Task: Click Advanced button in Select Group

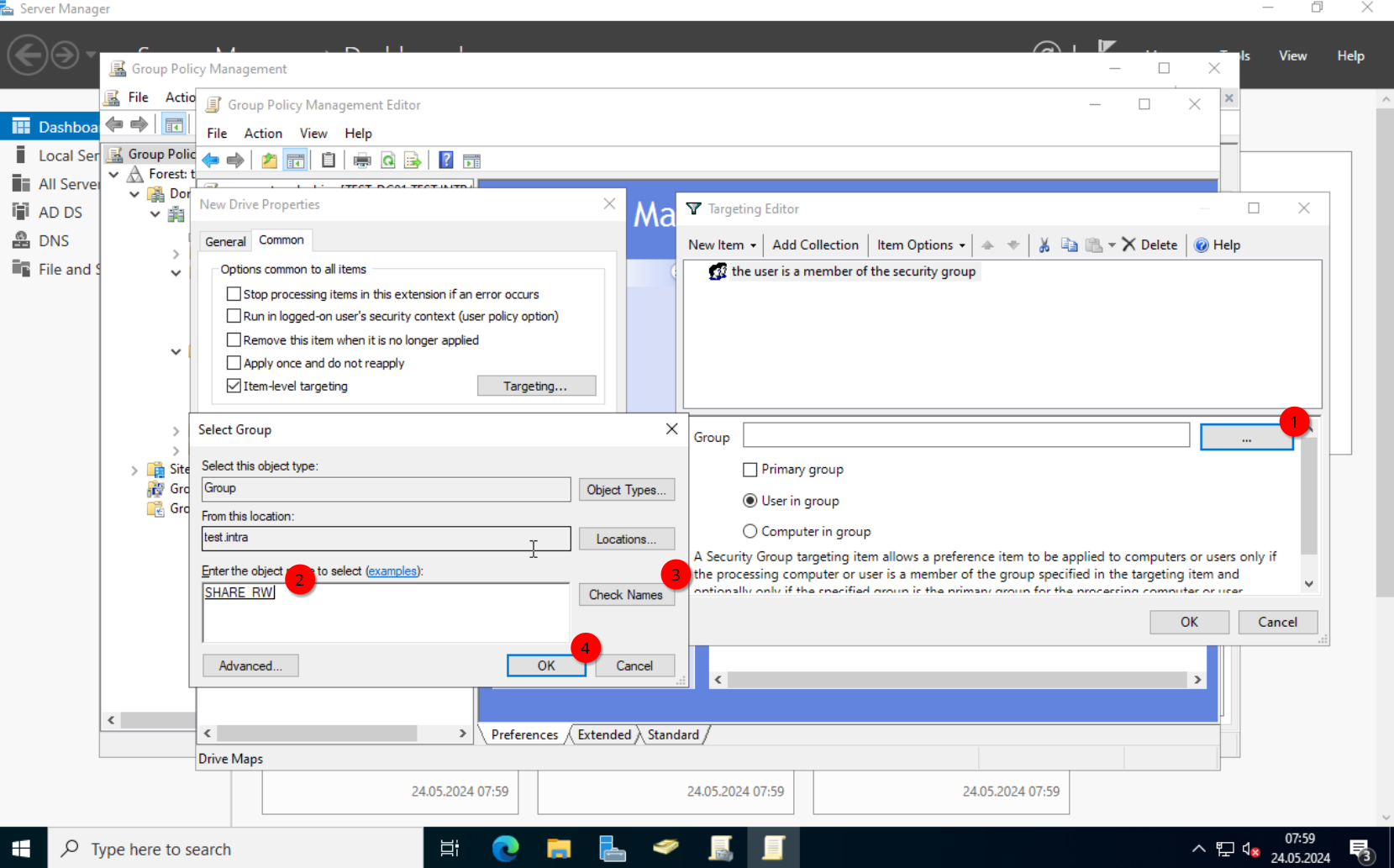Action: (x=250, y=665)
